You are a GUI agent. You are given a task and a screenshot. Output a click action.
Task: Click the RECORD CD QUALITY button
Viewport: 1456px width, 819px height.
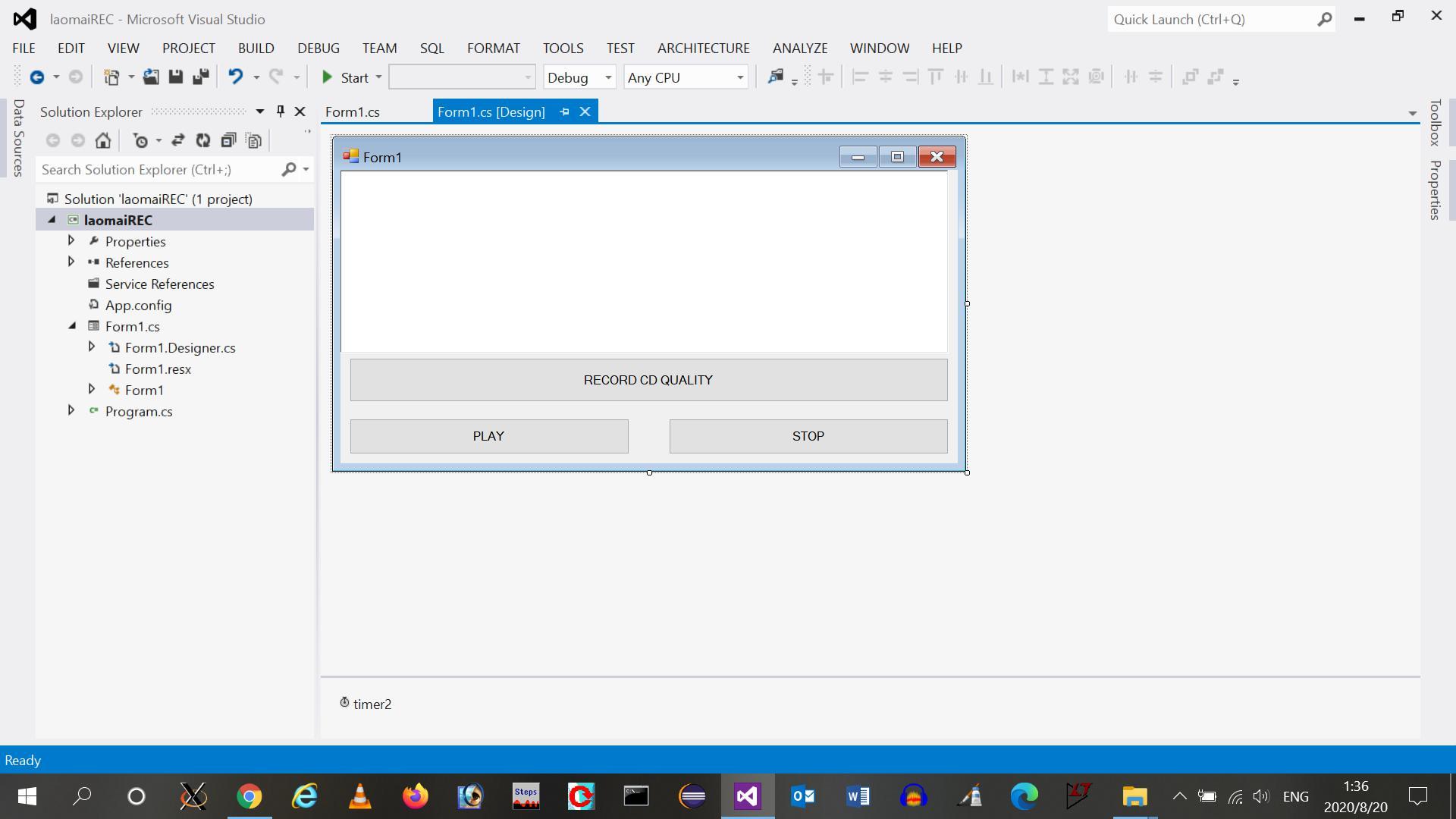coord(648,379)
